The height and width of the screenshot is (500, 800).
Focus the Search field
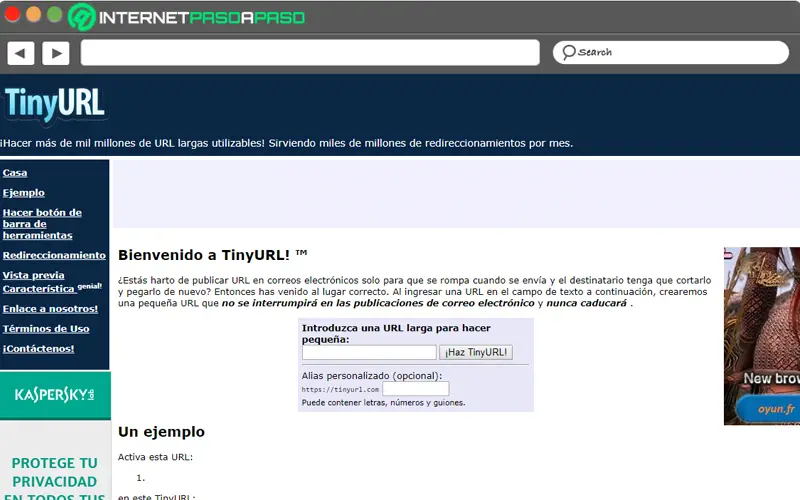click(670, 53)
